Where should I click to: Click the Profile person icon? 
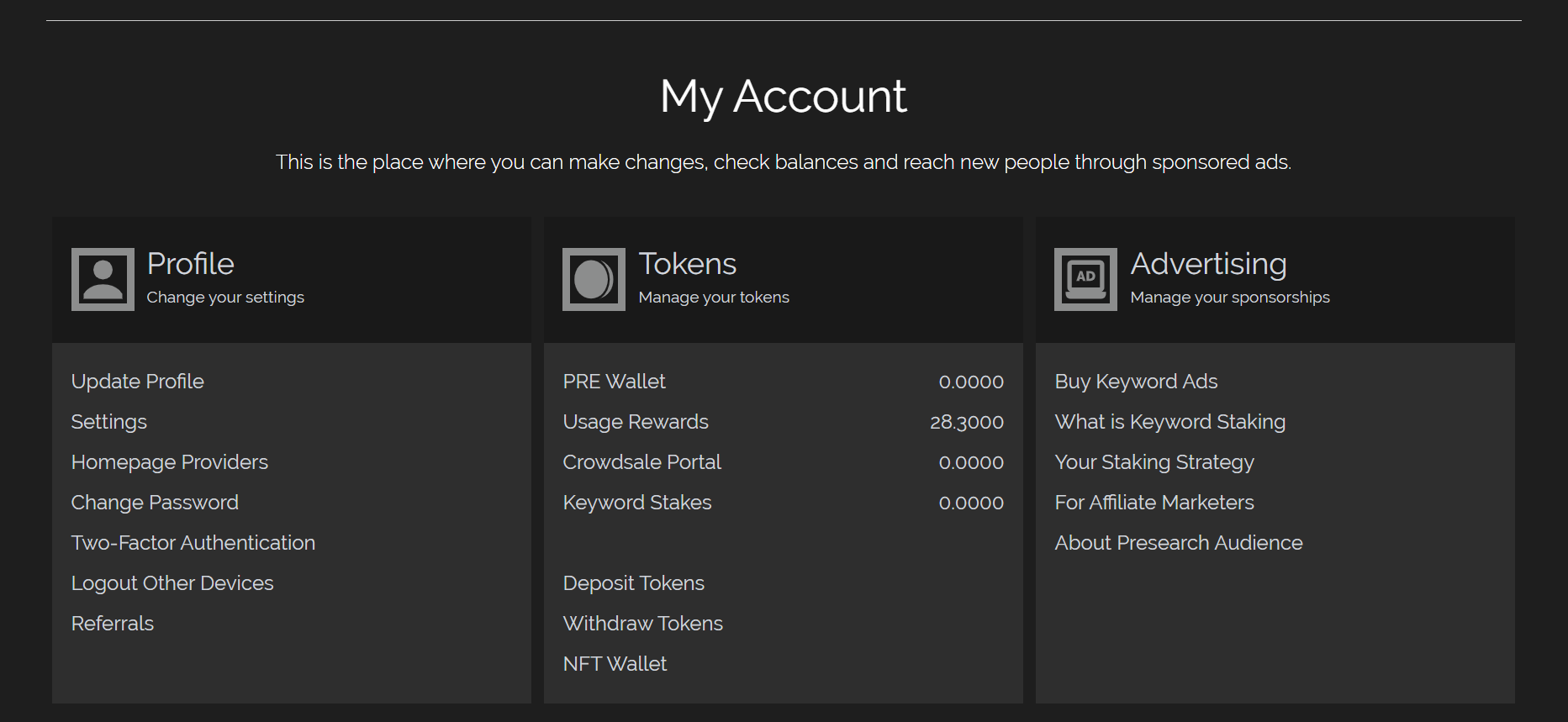pos(103,279)
